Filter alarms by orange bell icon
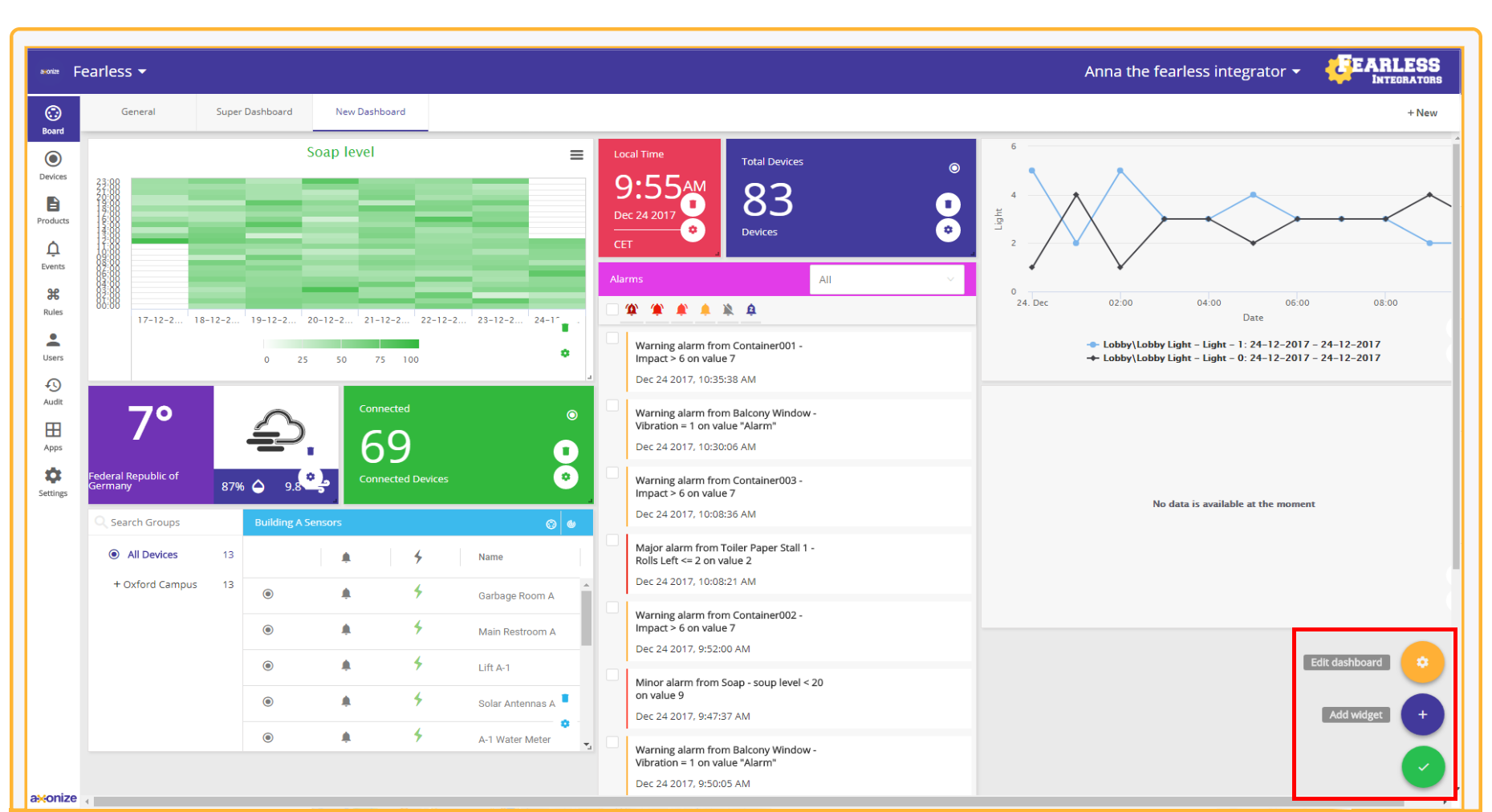The image size is (1492, 812). 705,310
